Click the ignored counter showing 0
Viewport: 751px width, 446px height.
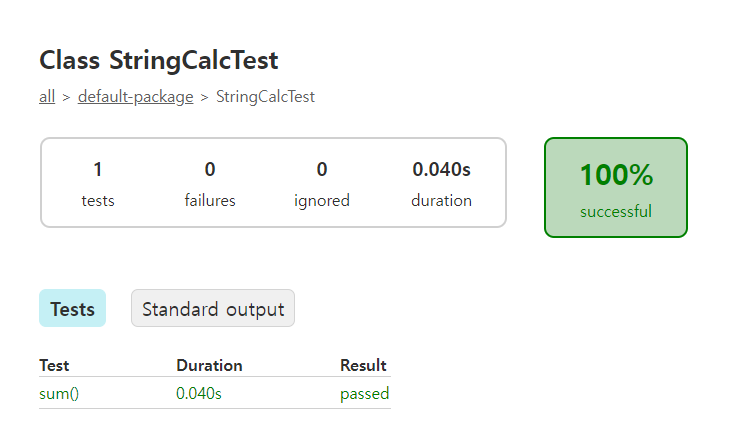pos(322,170)
